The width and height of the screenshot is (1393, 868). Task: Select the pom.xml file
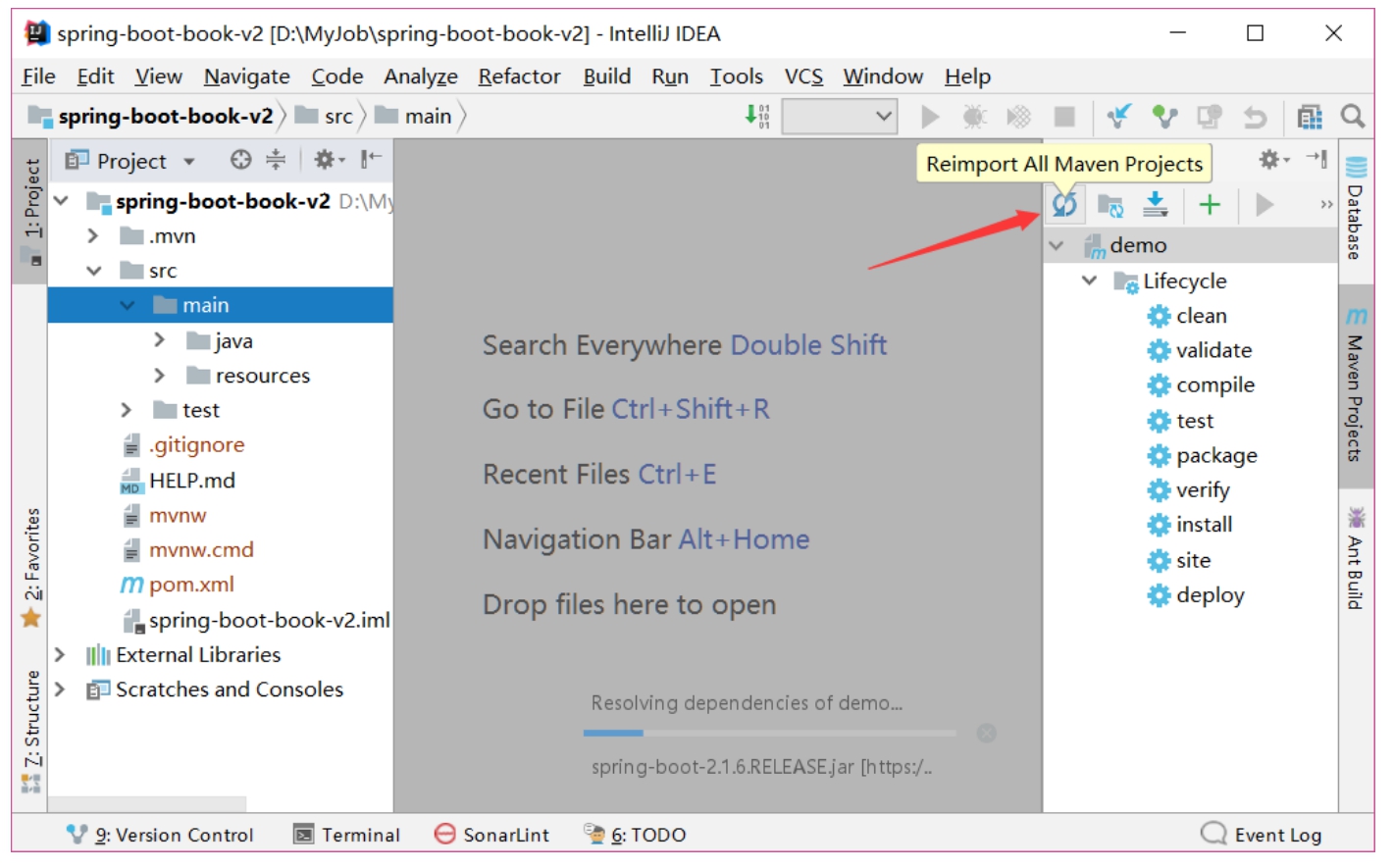click(178, 585)
